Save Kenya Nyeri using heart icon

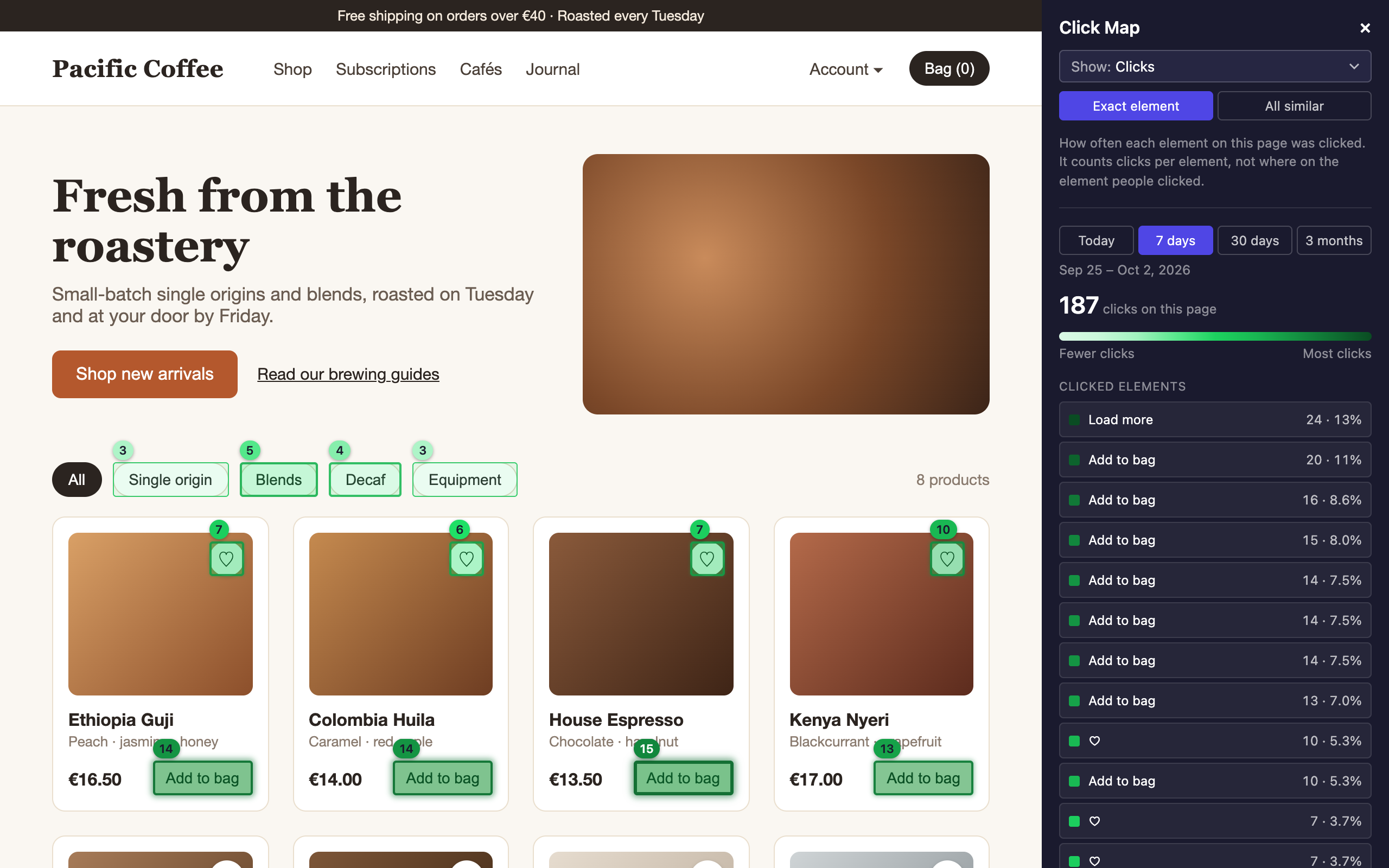pos(947,559)
